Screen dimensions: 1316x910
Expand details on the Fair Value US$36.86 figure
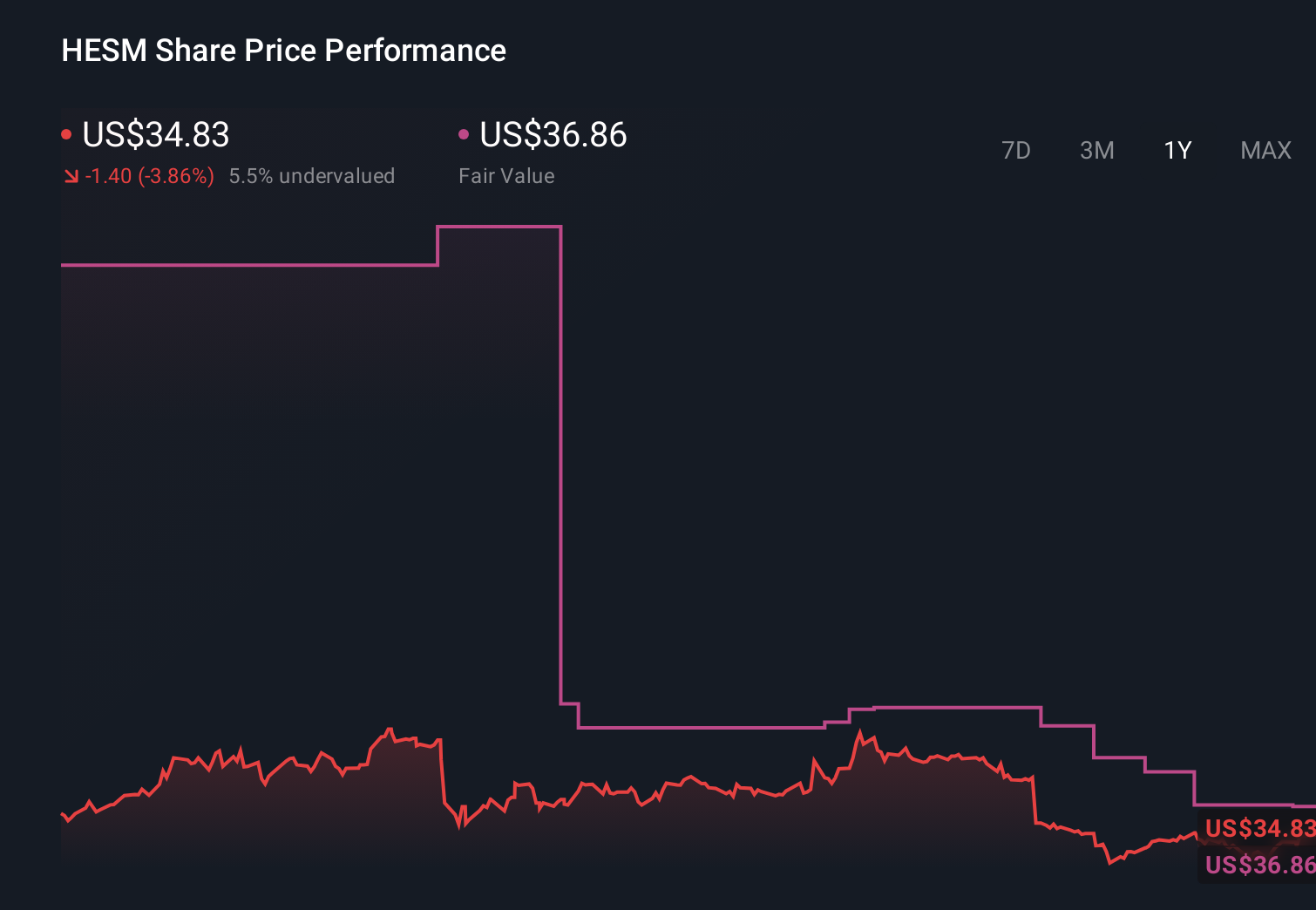(x=553, y=135)
